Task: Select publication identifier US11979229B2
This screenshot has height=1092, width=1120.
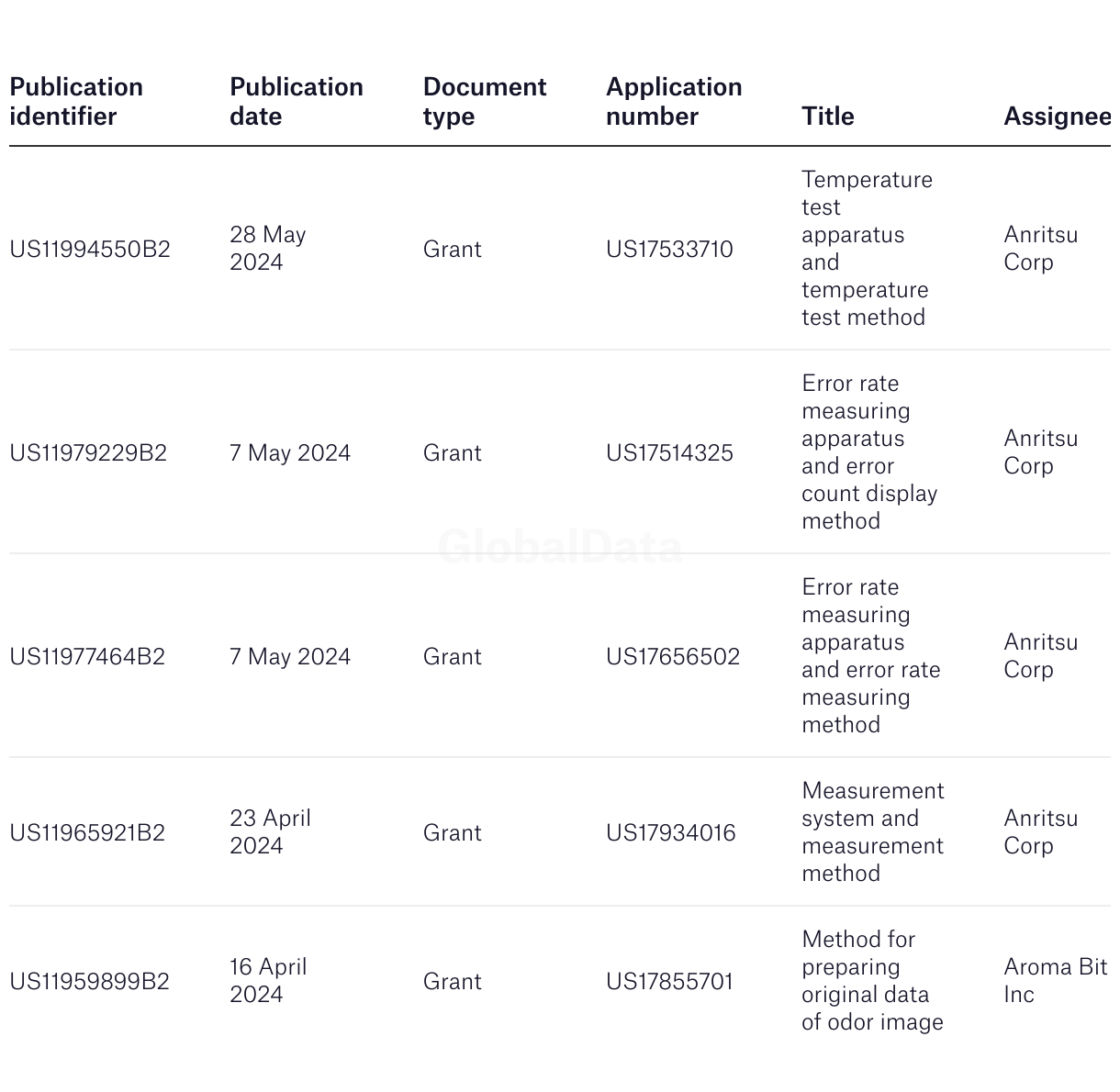Action: tap(88, 453)
